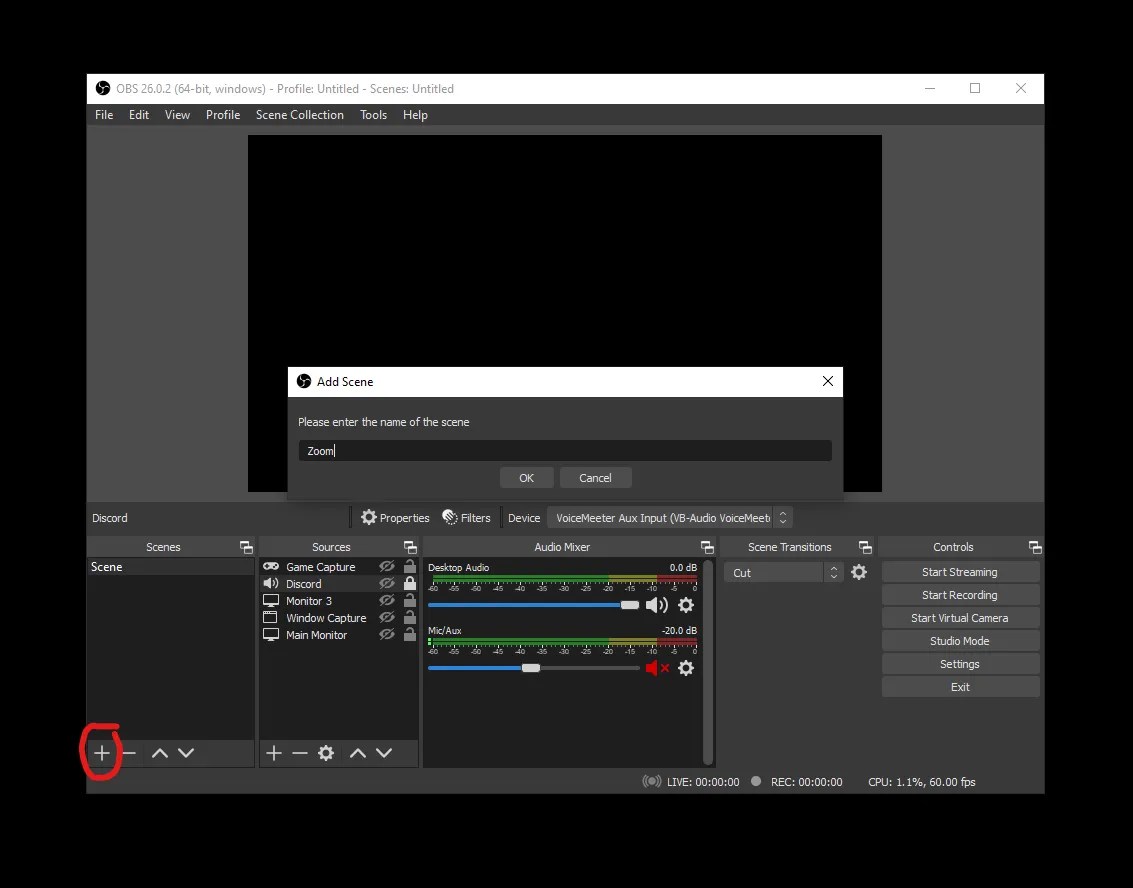Open source Properties via the gear icon

326,753
